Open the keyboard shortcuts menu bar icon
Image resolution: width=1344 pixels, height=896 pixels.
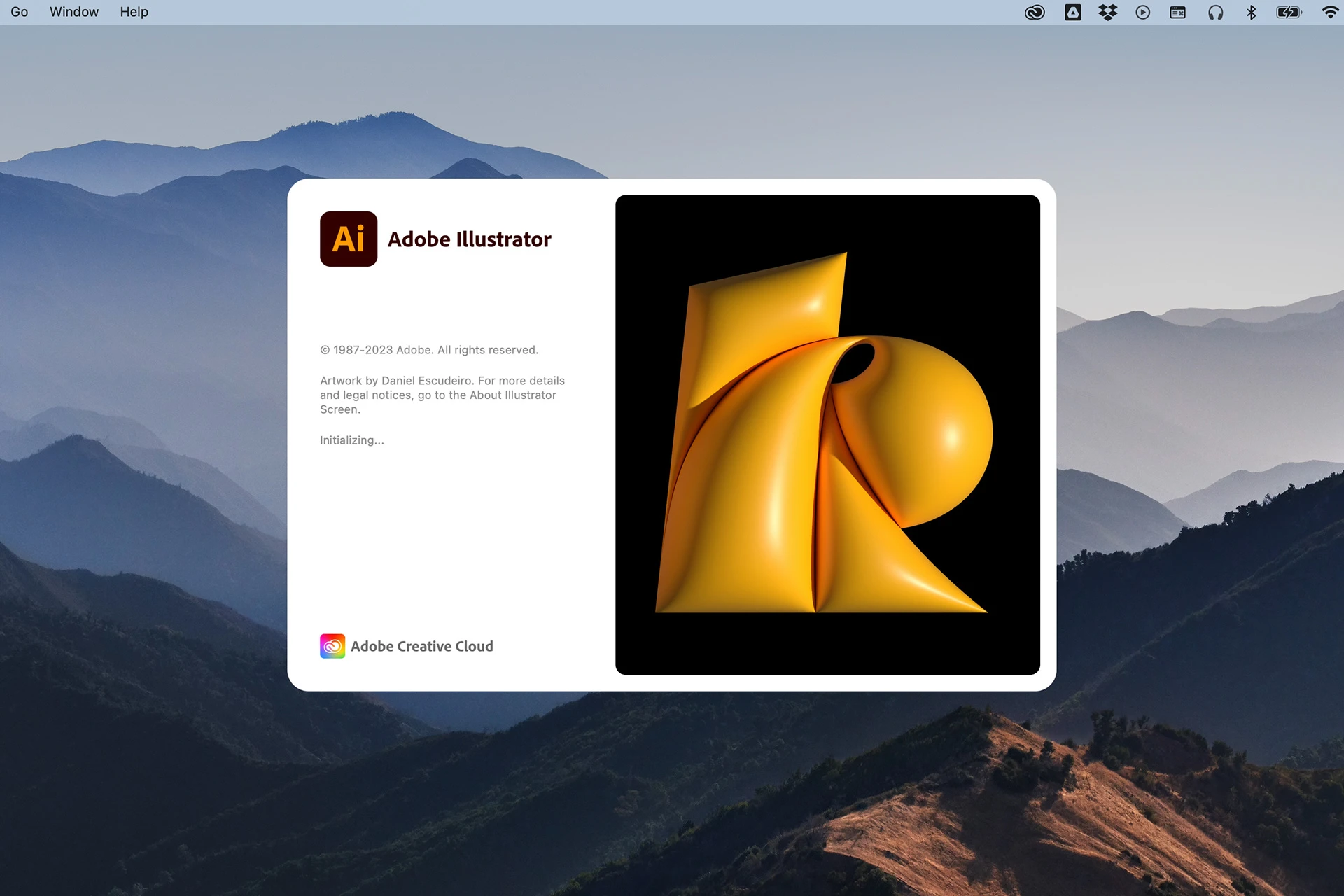[x=1179, y=12]
